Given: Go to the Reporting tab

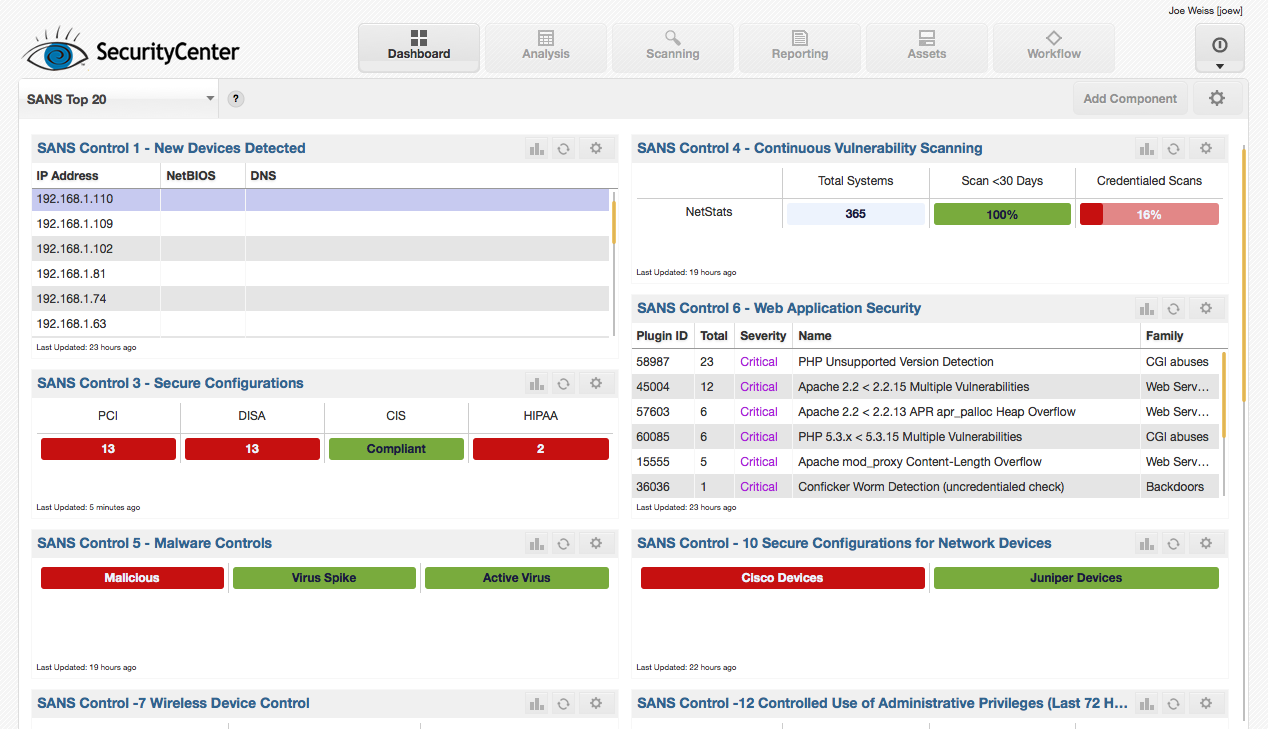Looking at the screenshot, I should click(x=800, y=48).
